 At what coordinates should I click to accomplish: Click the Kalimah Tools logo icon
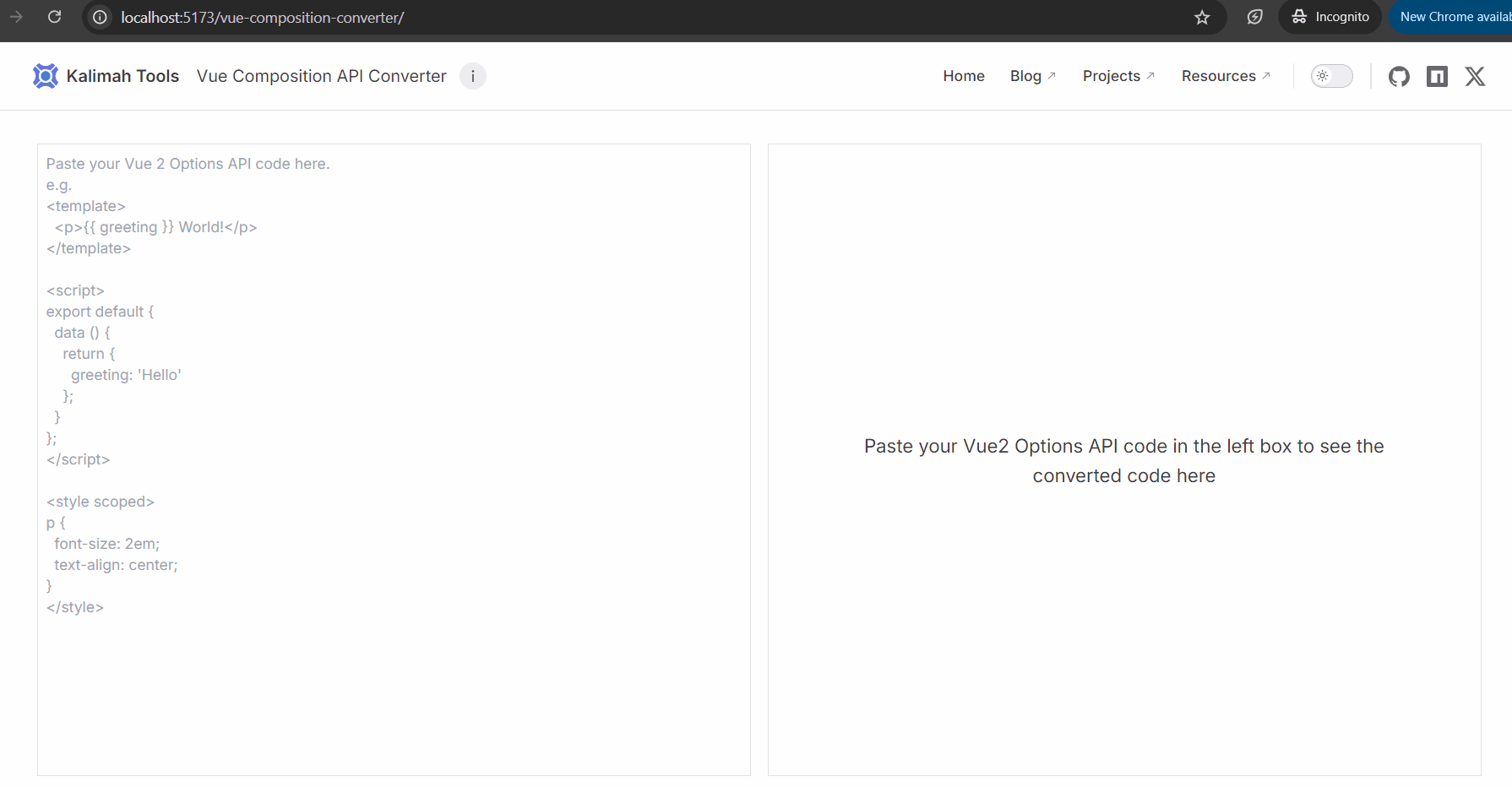(46, 76)
